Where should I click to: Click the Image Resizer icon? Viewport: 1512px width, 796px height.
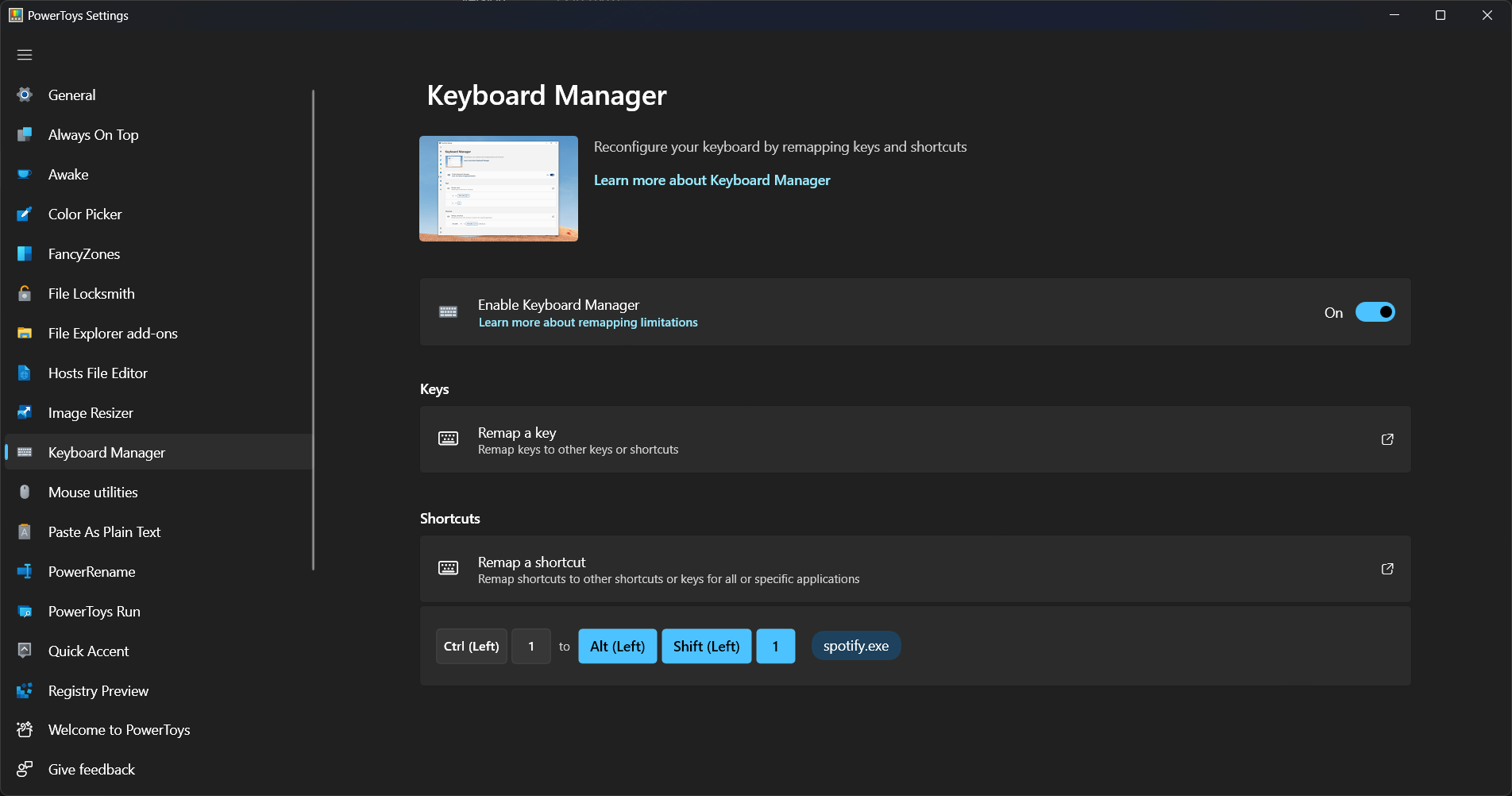click(x=25, y=412)
